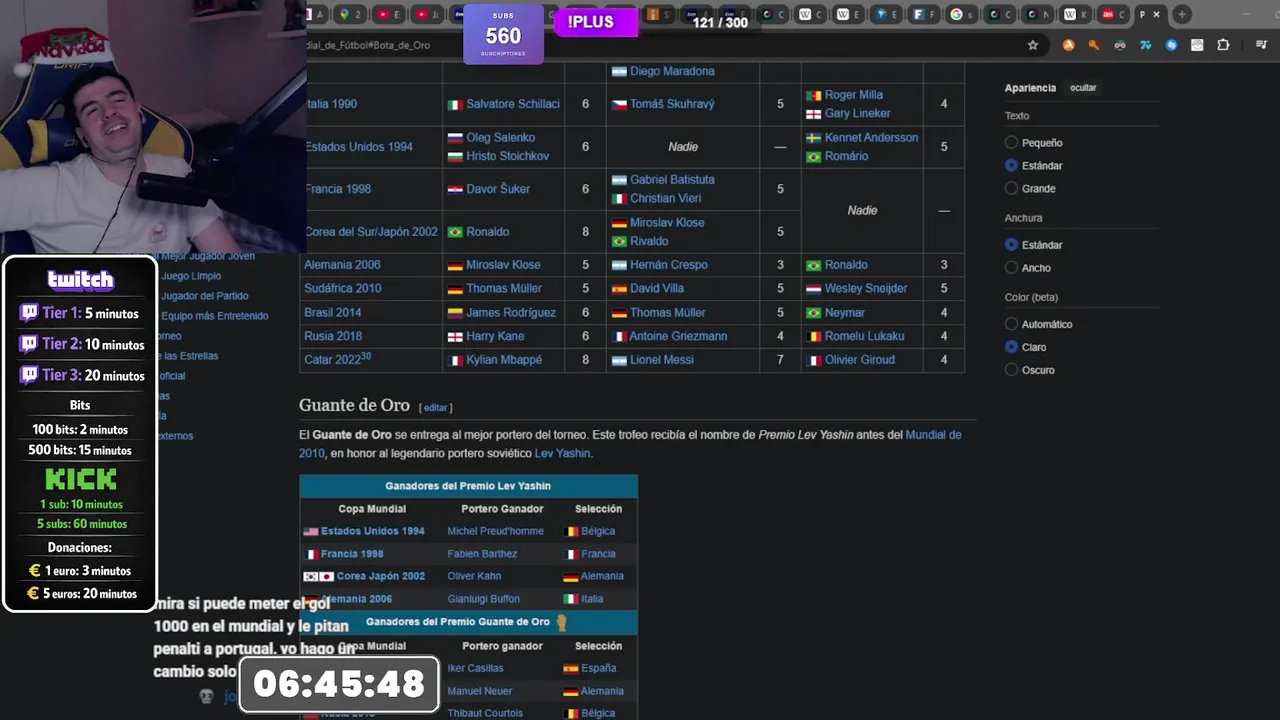Click the Italian flag beside Christian Vieri
1280x720 pixels.
[619, 199]
